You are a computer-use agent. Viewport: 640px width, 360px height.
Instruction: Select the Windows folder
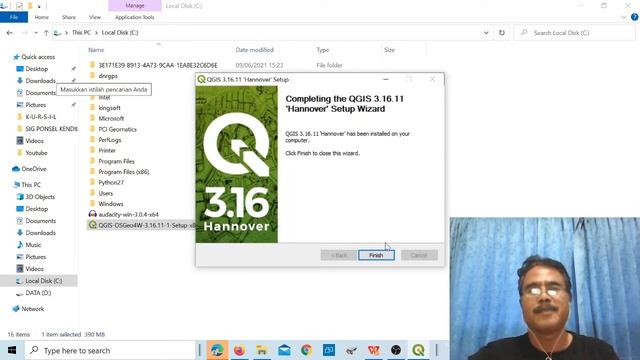tap(111, 204)
